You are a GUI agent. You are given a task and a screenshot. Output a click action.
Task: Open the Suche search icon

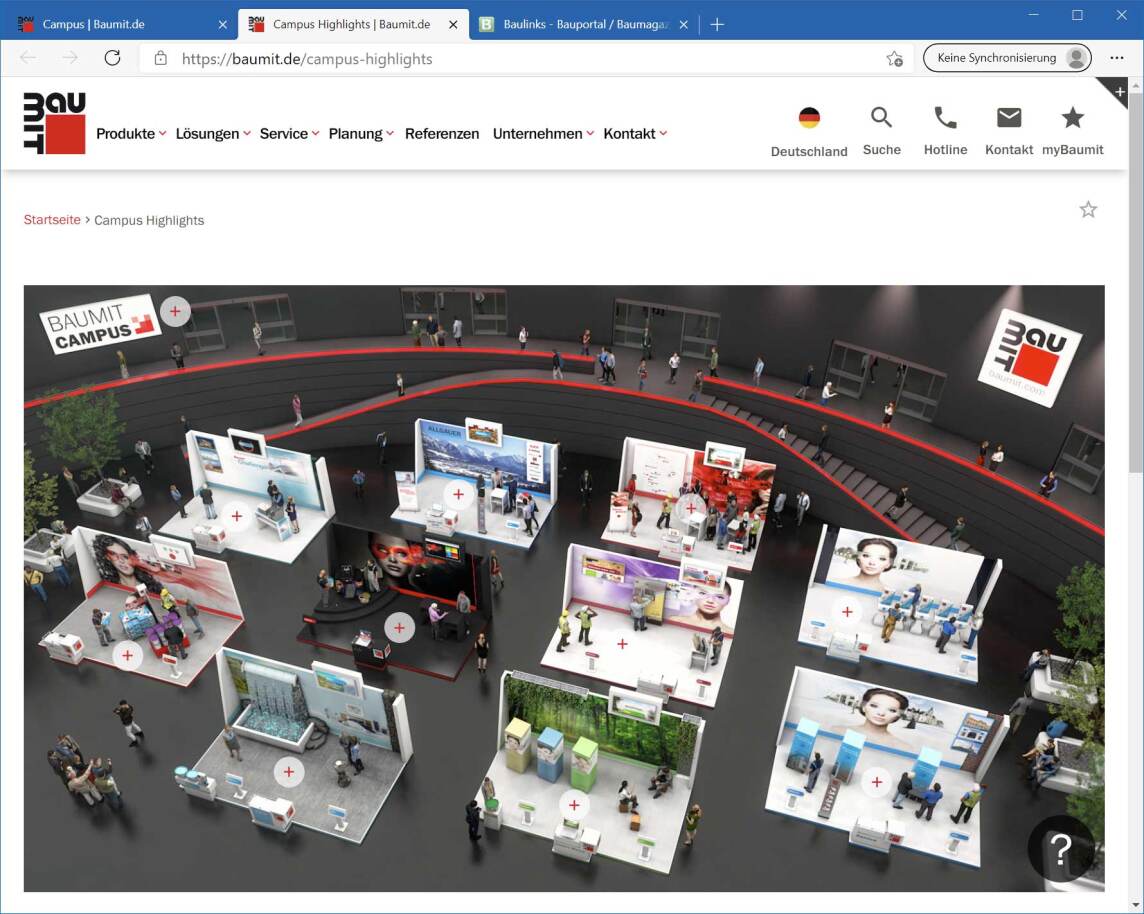tap(881, 117)
